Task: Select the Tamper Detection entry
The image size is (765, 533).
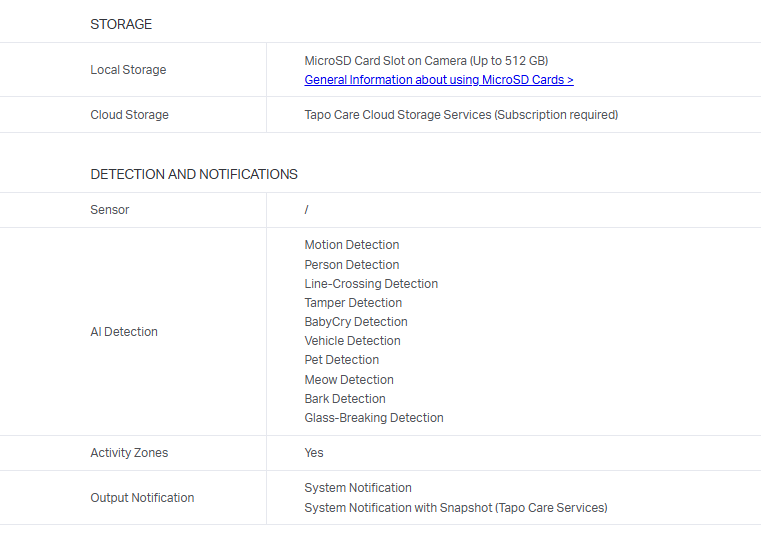Action: [x=353, y=303]
